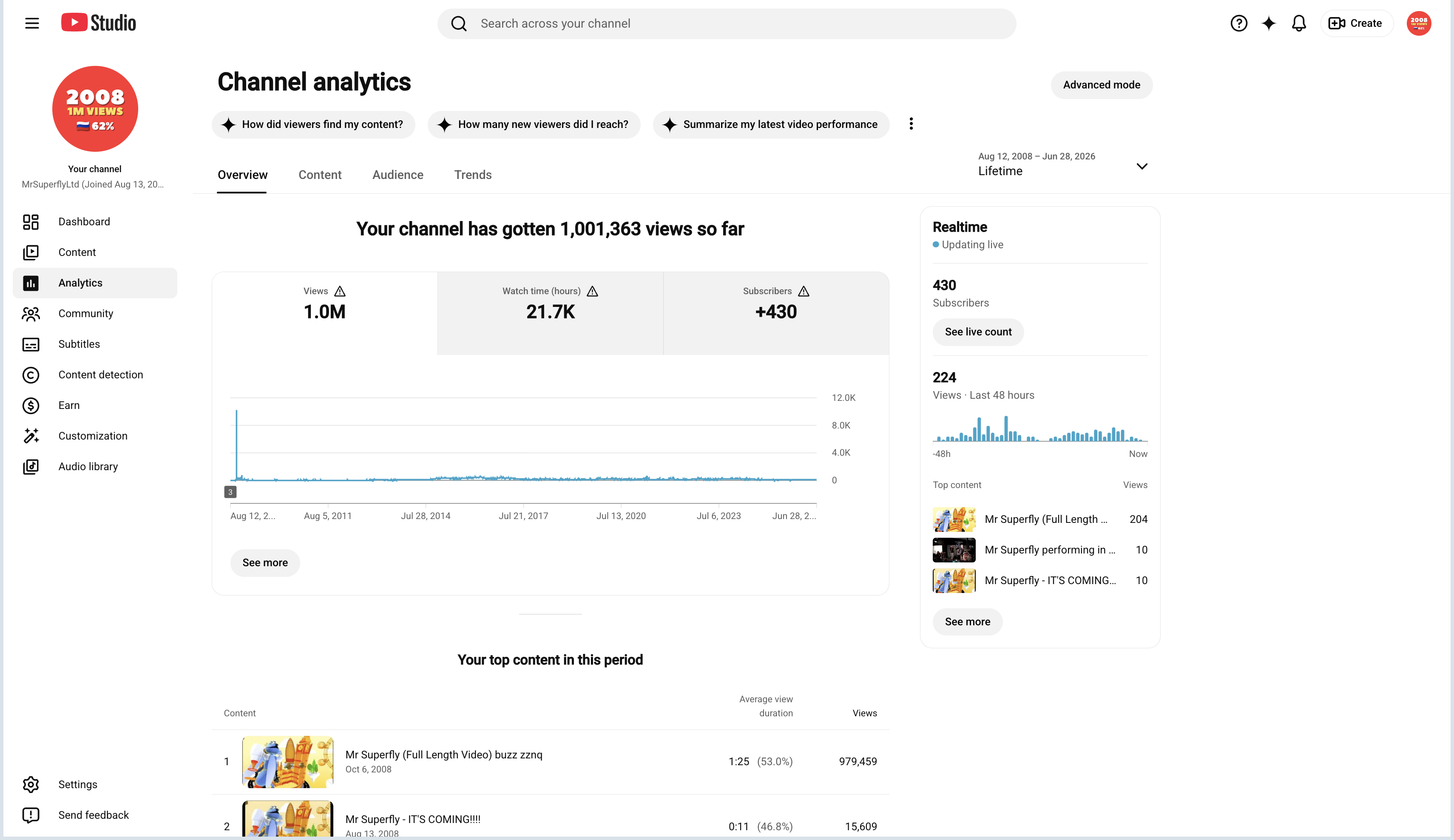Screen dimensions: 1454x840
Task: Click the search magnifier icon
Action: pos(459,24)
